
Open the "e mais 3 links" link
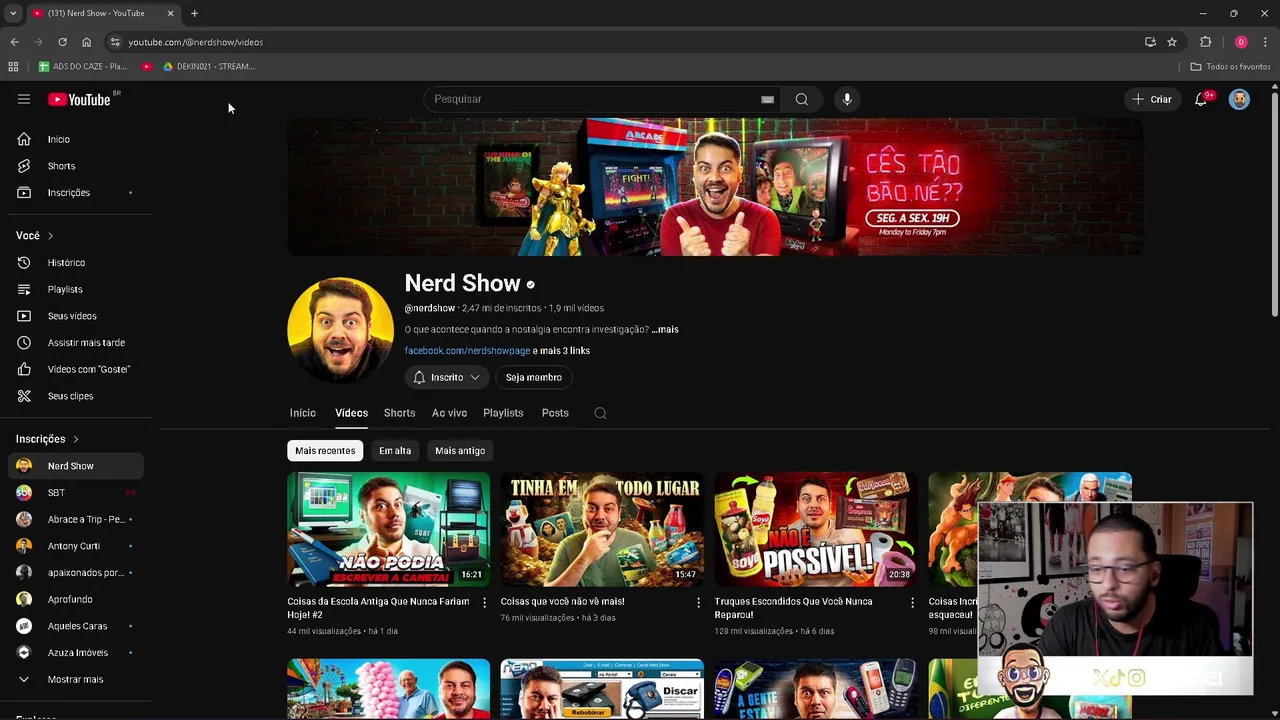point(561,351)
